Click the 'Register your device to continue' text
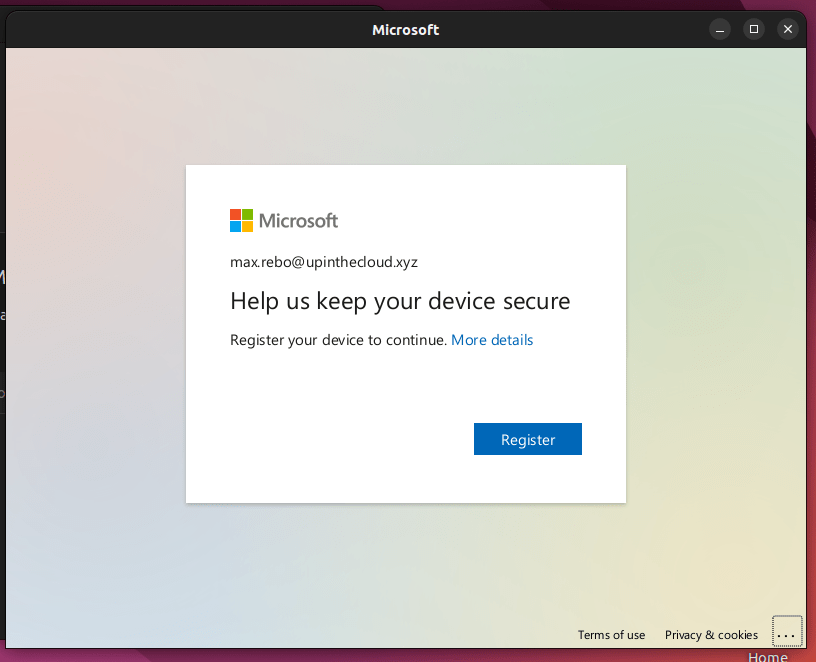Image resolution: width=816 pixels, height=662 pixels. pos(338,340)
